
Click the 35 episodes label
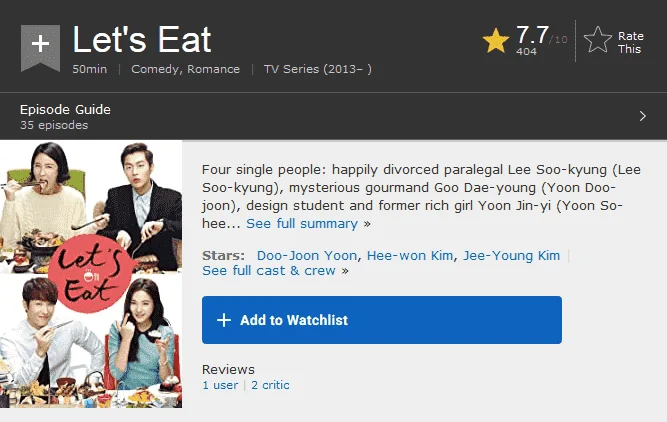[54, 125]
